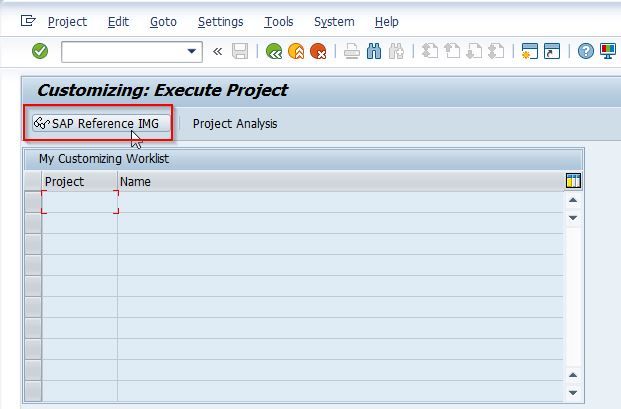Click the First Page icon
Image resolution: width=621 pixels, height=409 pixels.
(x=430, y=51)
